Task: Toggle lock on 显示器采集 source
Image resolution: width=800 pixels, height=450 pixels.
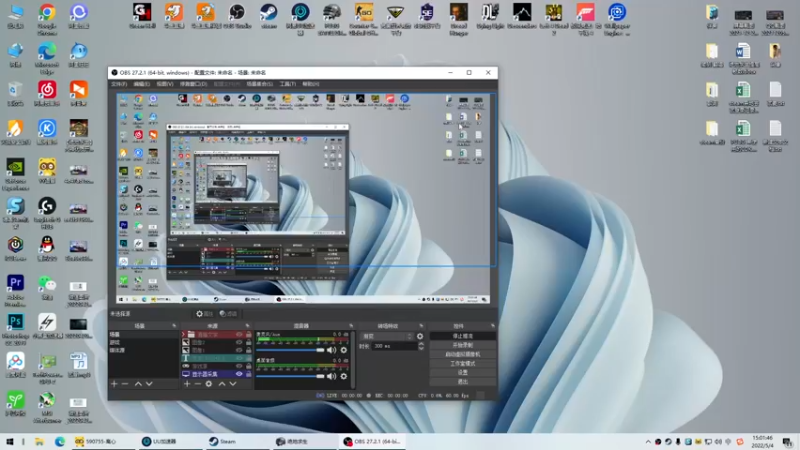Action: tap(248, 374)
